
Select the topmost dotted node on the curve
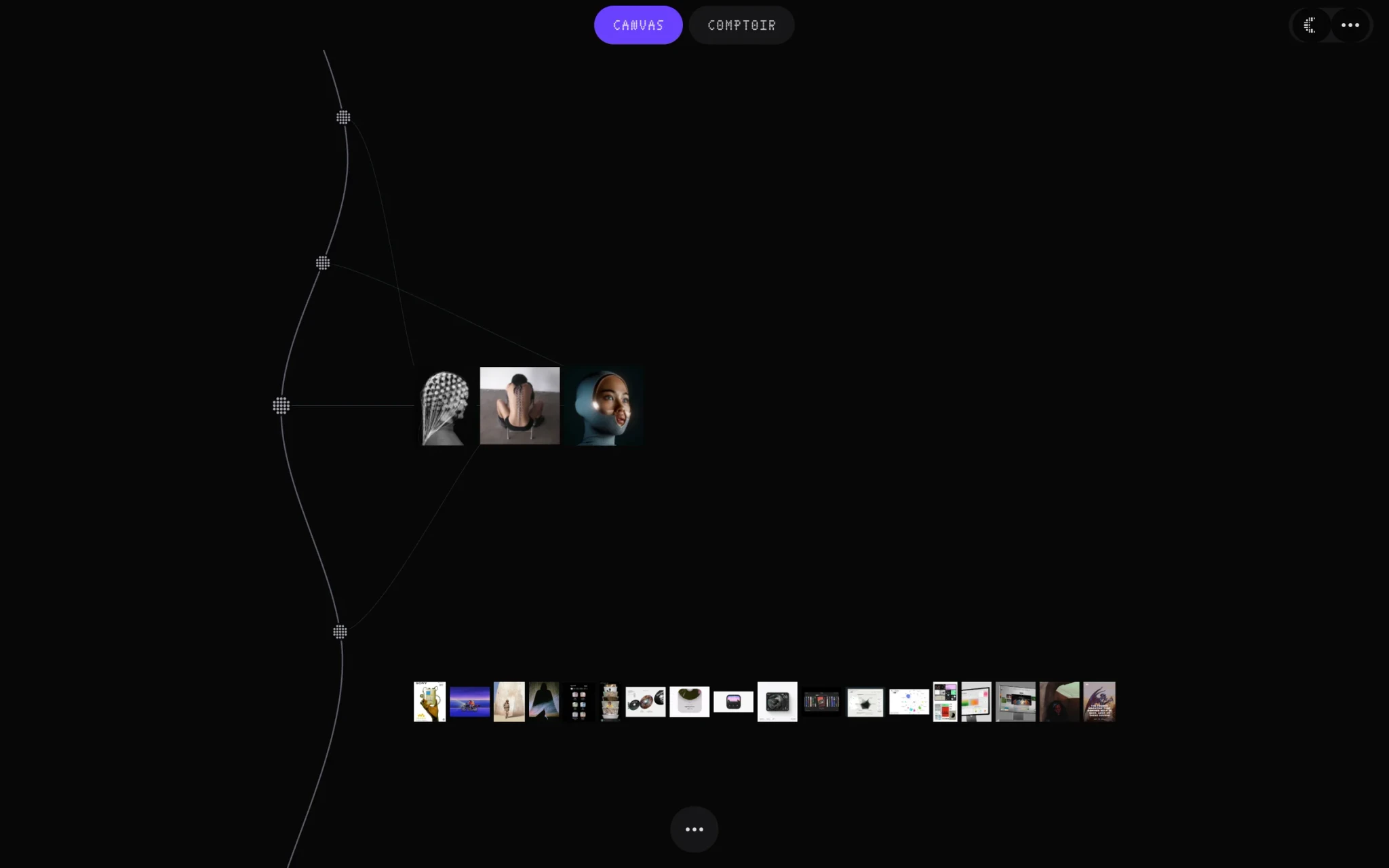[343, 117]
